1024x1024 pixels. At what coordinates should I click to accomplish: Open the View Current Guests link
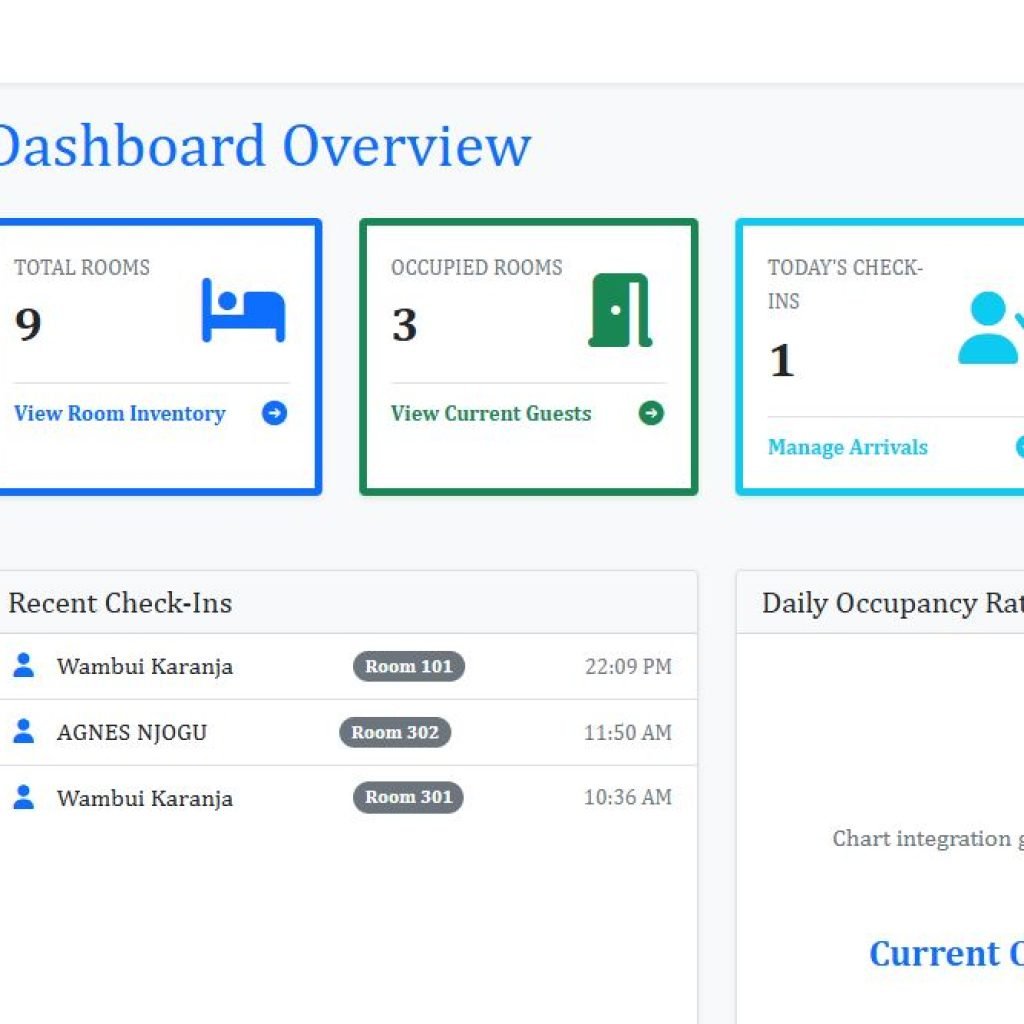click(491, 414)
